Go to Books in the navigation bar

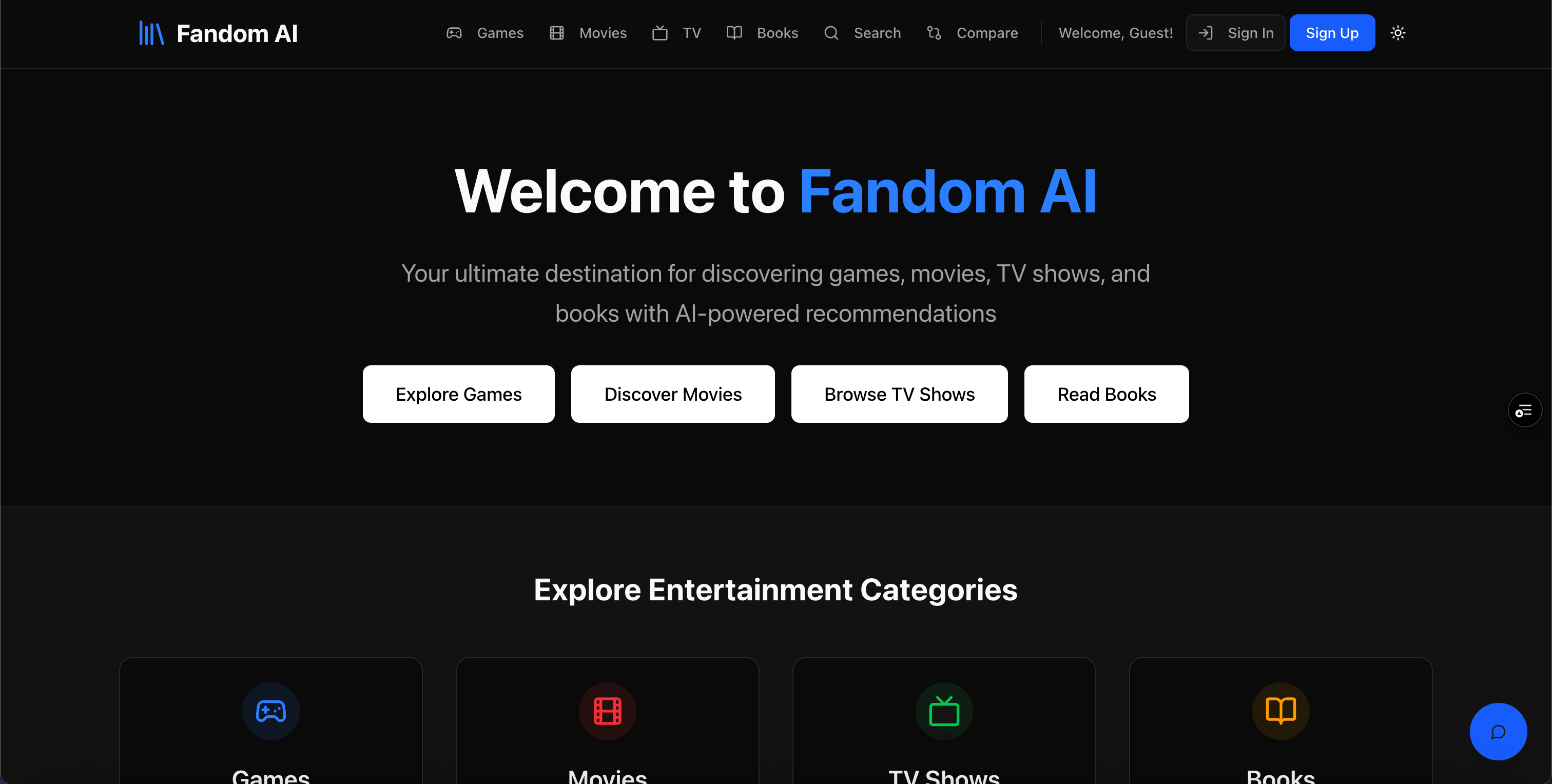[x=762, y=33]
